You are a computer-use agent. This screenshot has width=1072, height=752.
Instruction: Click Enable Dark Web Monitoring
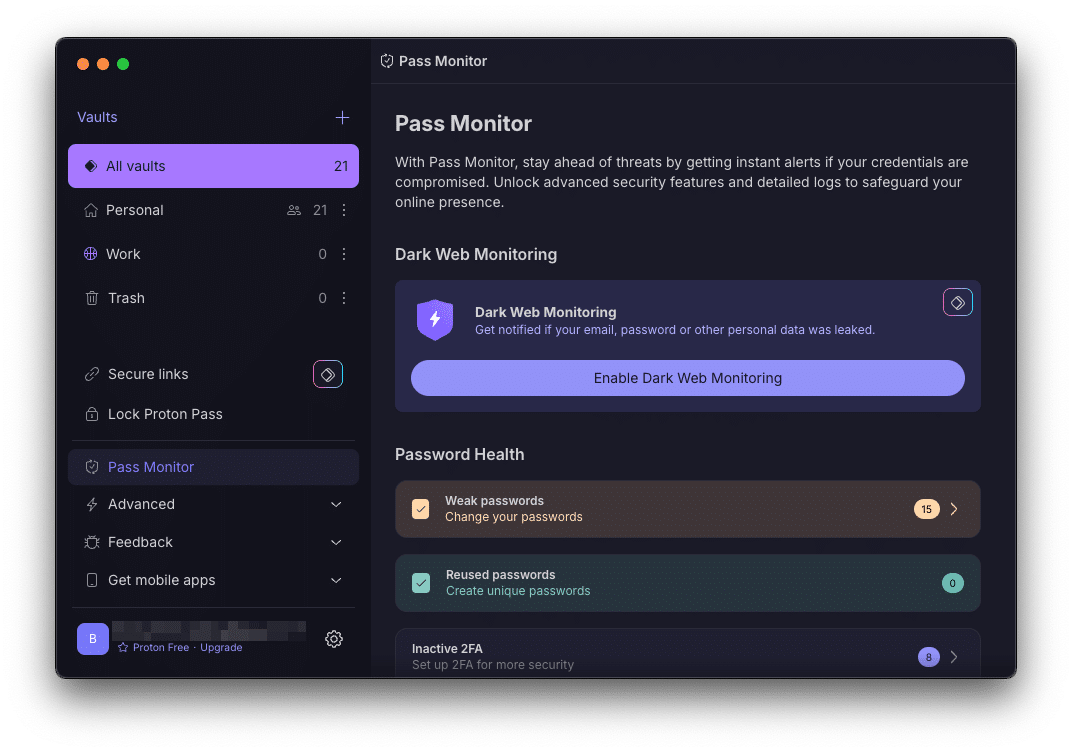click(687, 378)
